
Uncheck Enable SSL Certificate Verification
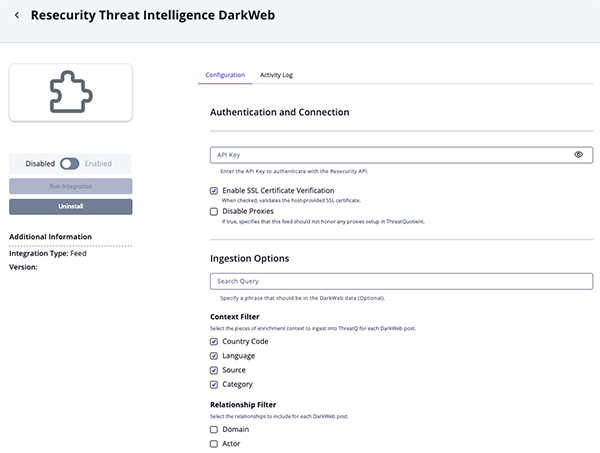[x=214, y=190]
